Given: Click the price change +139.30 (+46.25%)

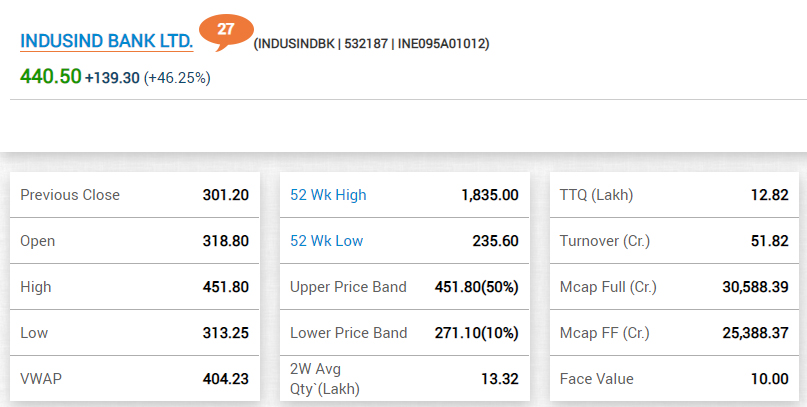Looking at the screenshot, I should pos(147,78).
